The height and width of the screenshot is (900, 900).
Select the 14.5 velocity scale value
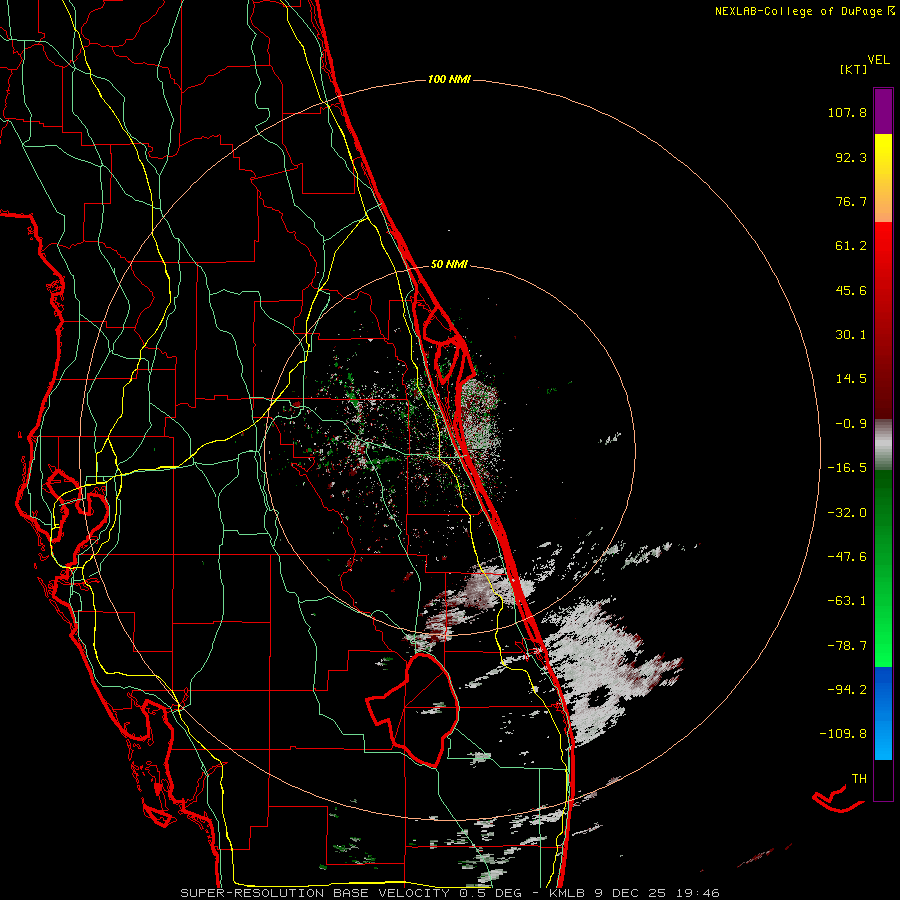point(851,379)
